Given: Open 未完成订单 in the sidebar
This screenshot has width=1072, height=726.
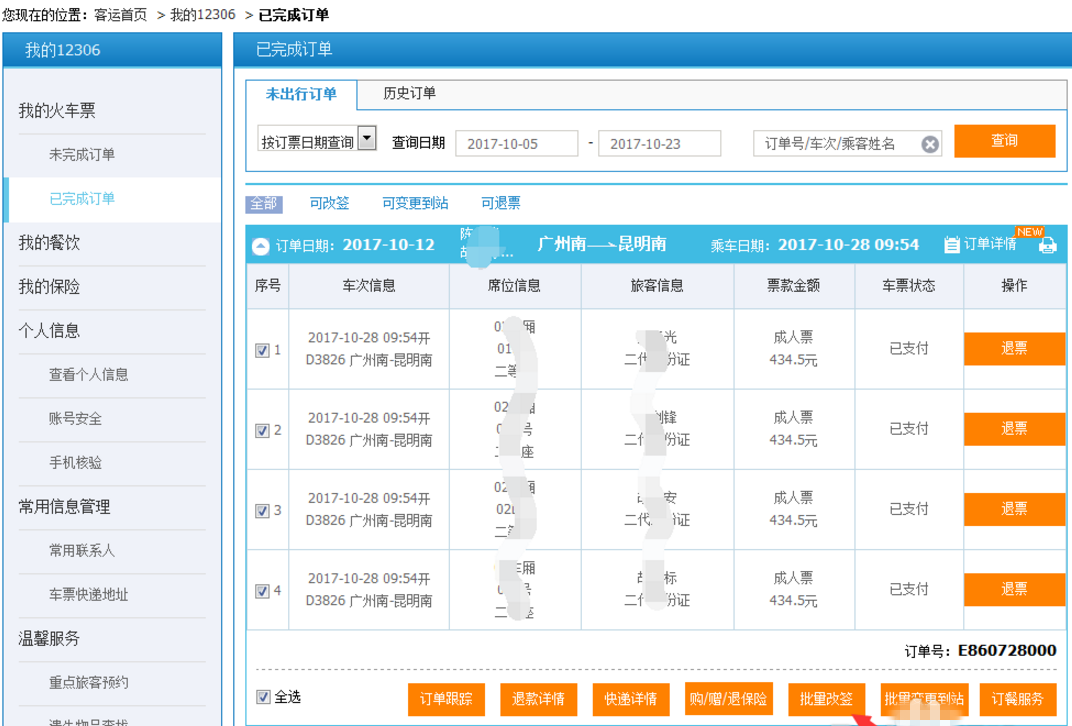Looking at the screenshot, I should [82, 155].
